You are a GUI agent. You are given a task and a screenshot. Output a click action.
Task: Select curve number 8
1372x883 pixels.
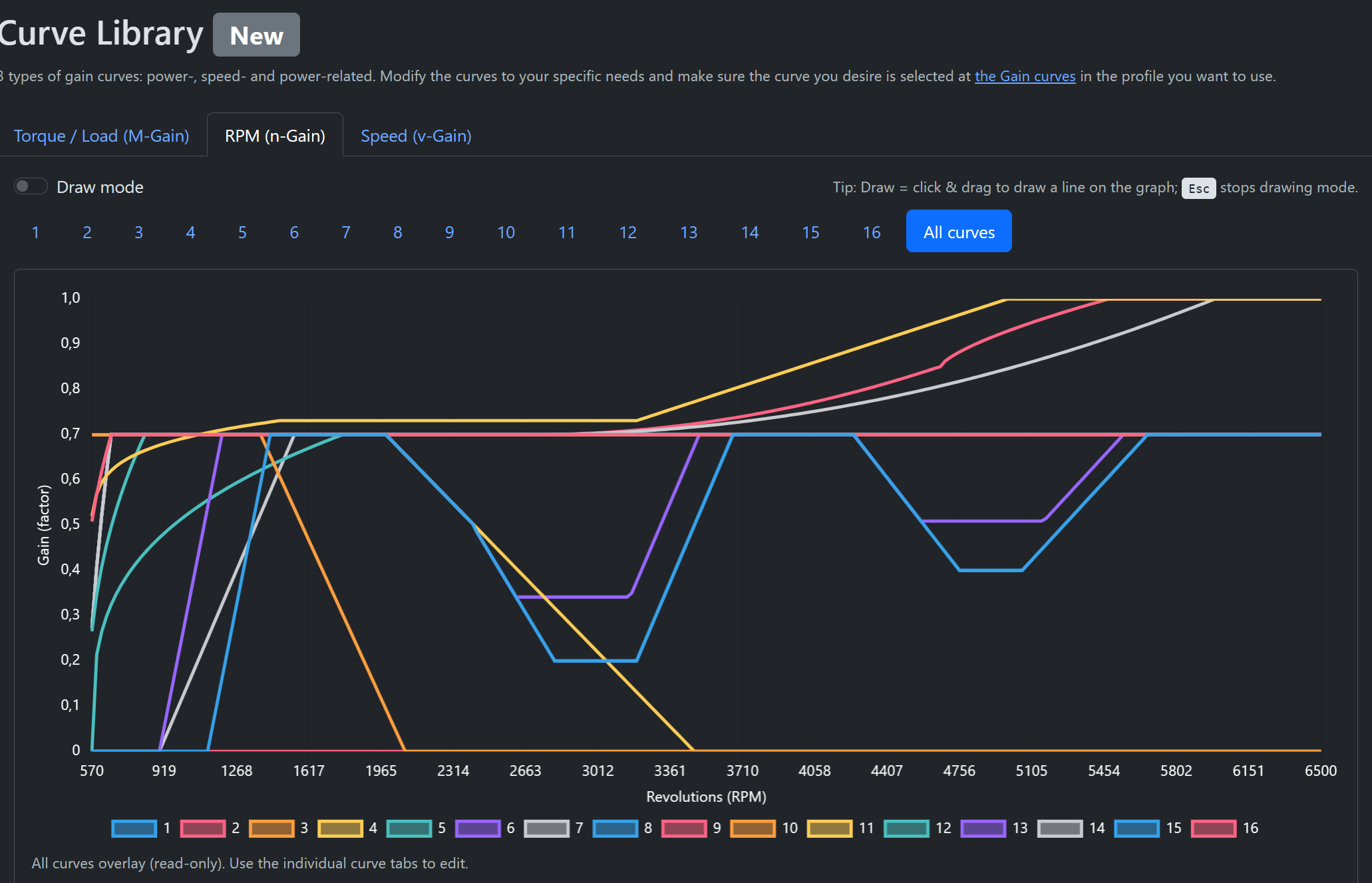point(397,232)
